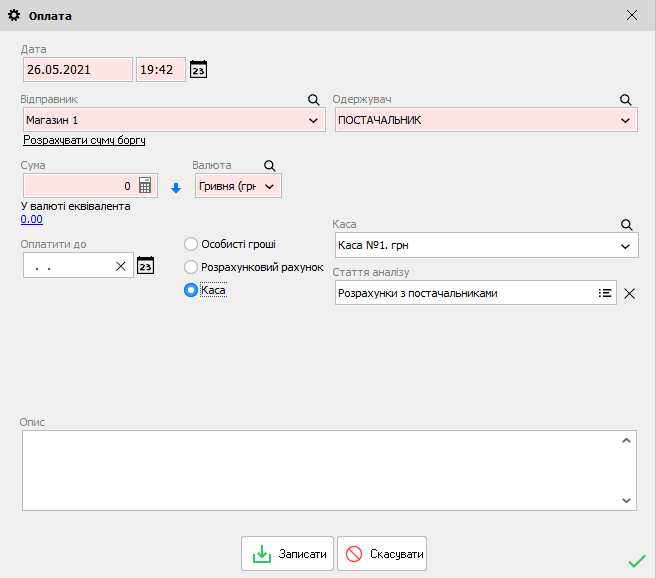
Task: Click Розрахувати суму боргу link
Action: (84, 140)
